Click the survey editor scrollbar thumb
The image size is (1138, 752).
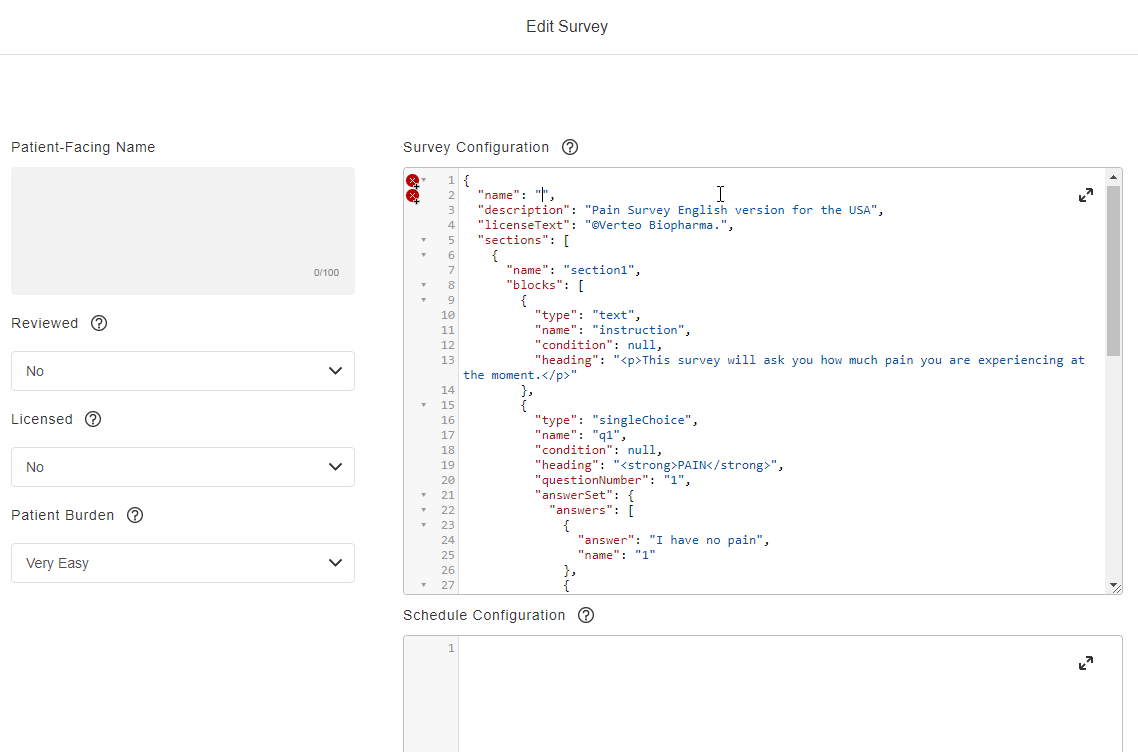(x=1114, y=270)
